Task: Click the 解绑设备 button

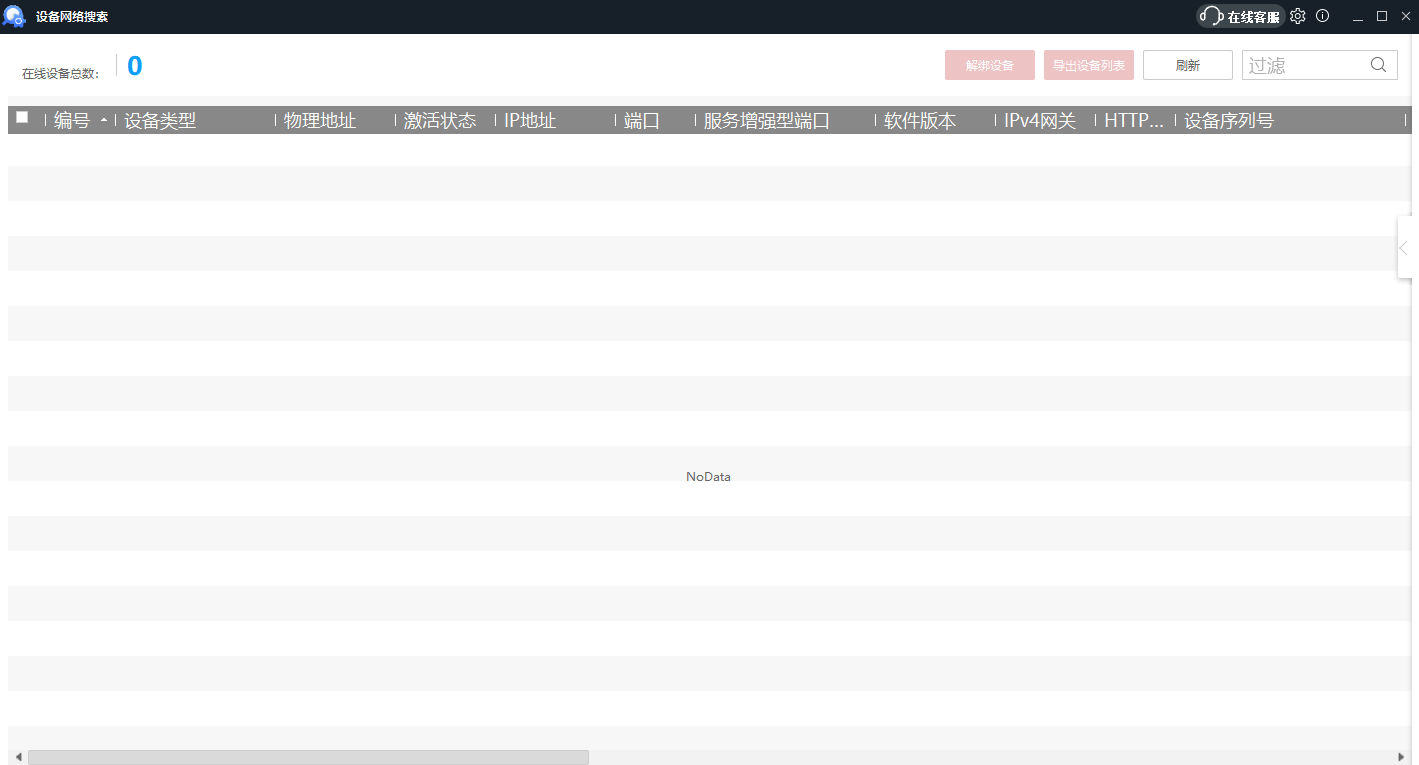Action: pyautogui.click(x=989, y=65)
